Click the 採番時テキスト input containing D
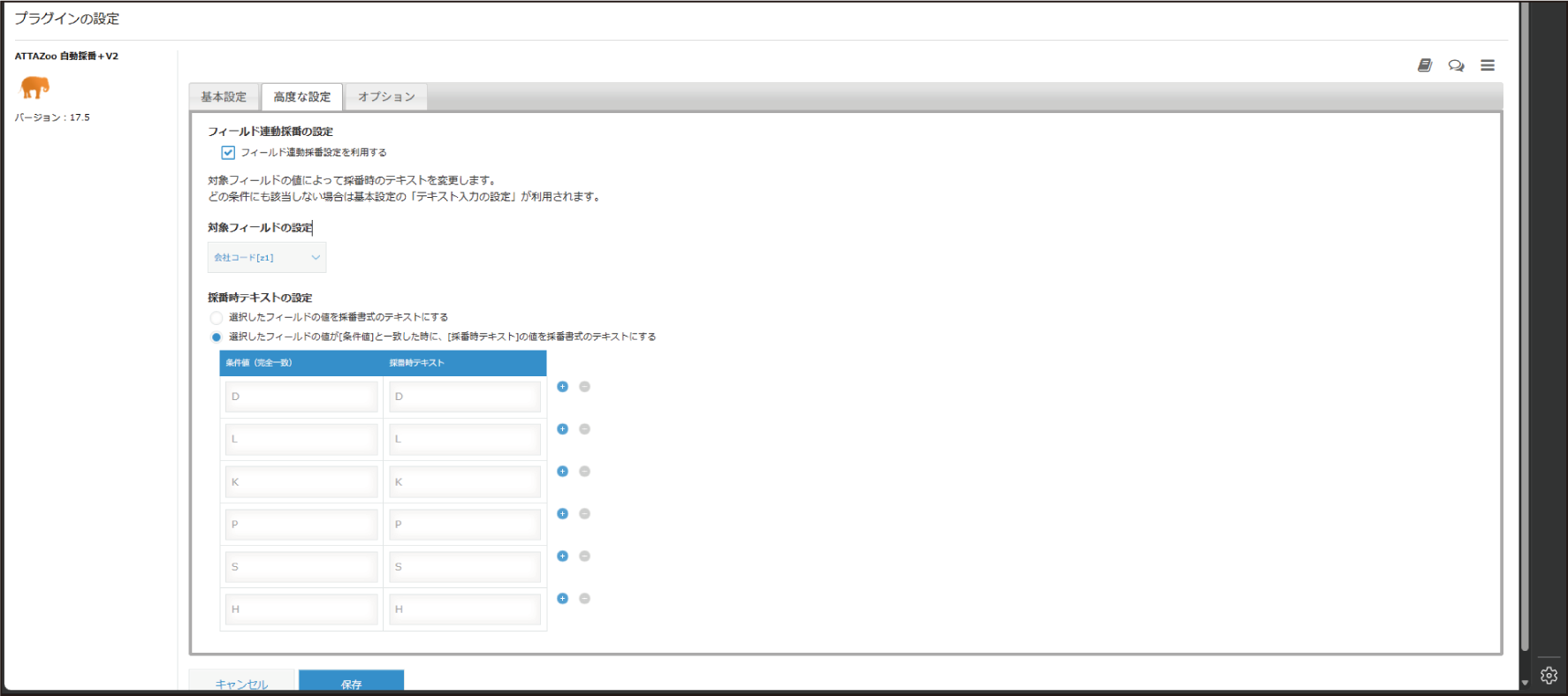Screen dimensions: 1568x696 point(465,397)
